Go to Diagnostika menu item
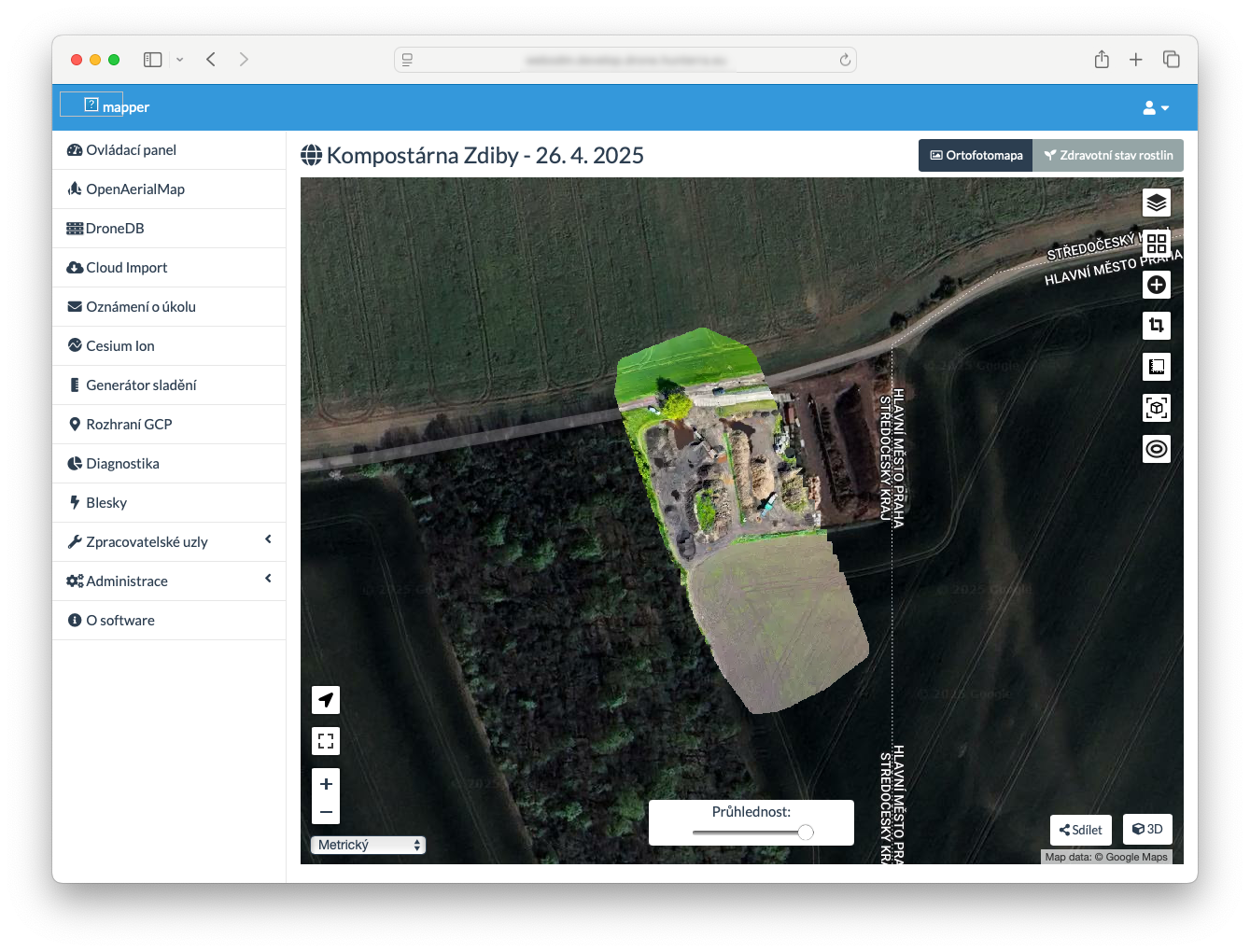 pyautogui.click(x=122, y=464)
